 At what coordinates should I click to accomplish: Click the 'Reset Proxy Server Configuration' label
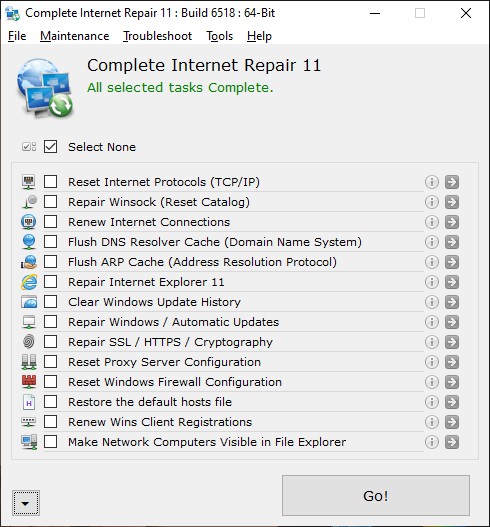(x=164, y=362)
